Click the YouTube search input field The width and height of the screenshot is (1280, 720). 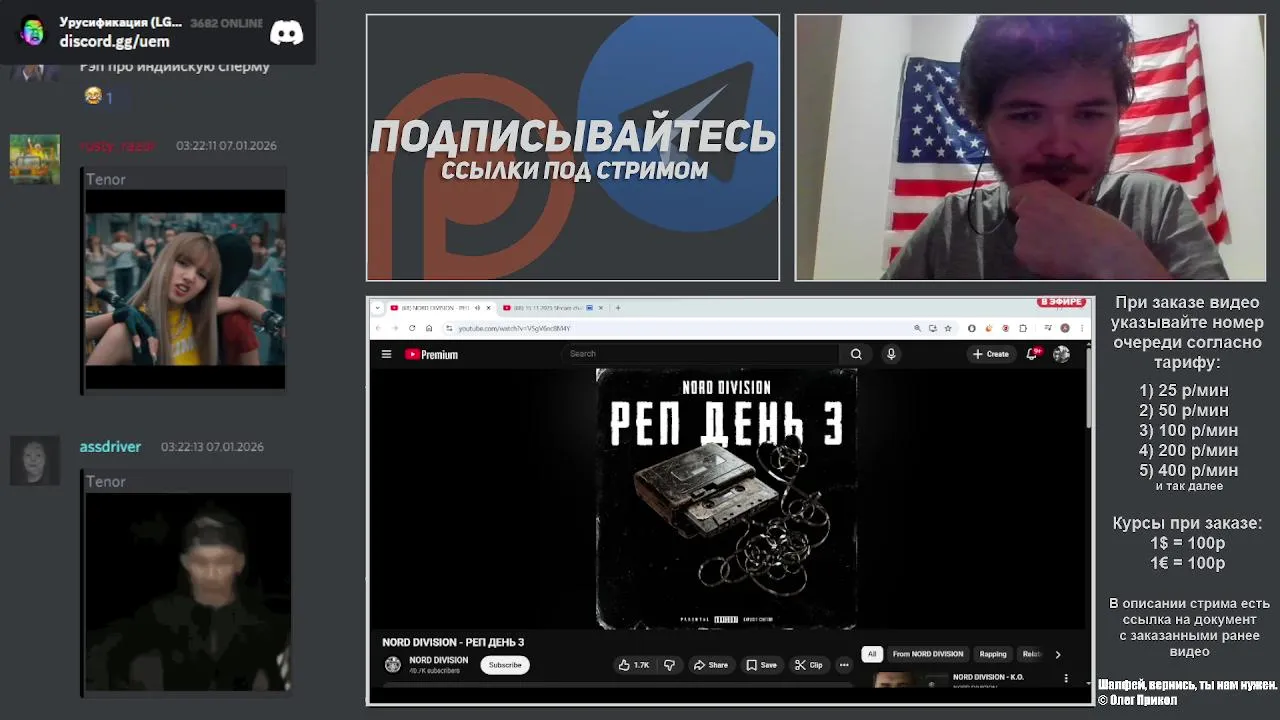(700, 354)
